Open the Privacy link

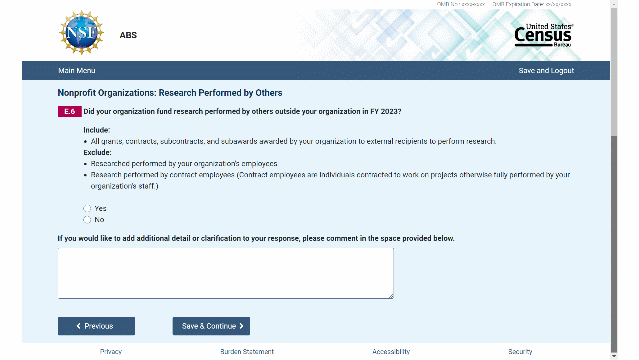coord(111,351)
